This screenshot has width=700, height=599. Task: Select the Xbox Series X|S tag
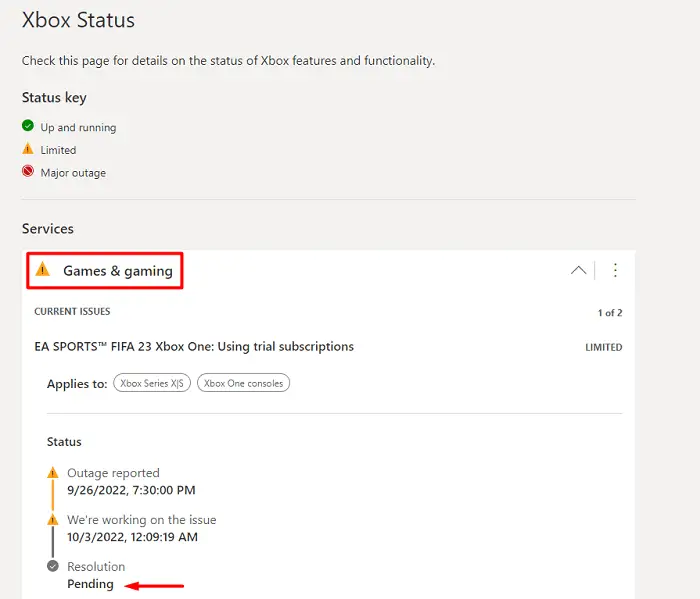click(152, 383)
